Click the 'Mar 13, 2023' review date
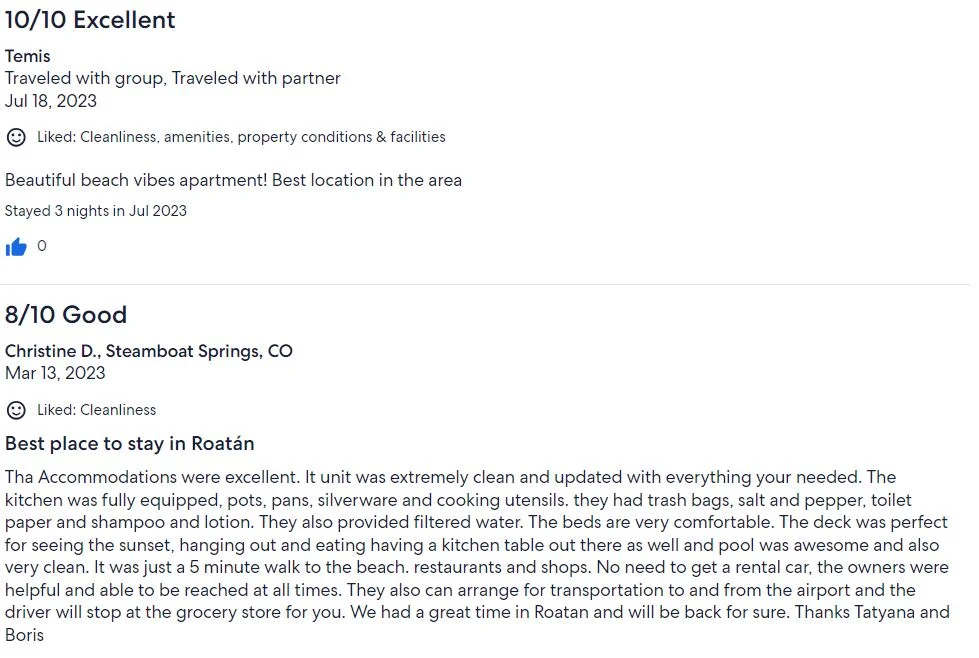979x658 pixels. [55, 373]
